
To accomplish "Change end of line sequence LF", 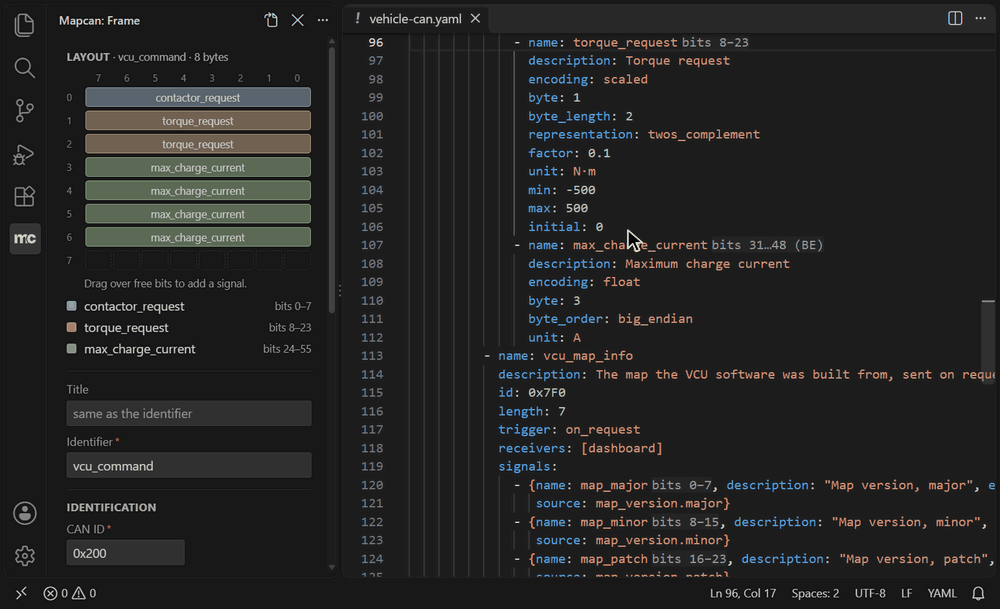I will (906, 593).
